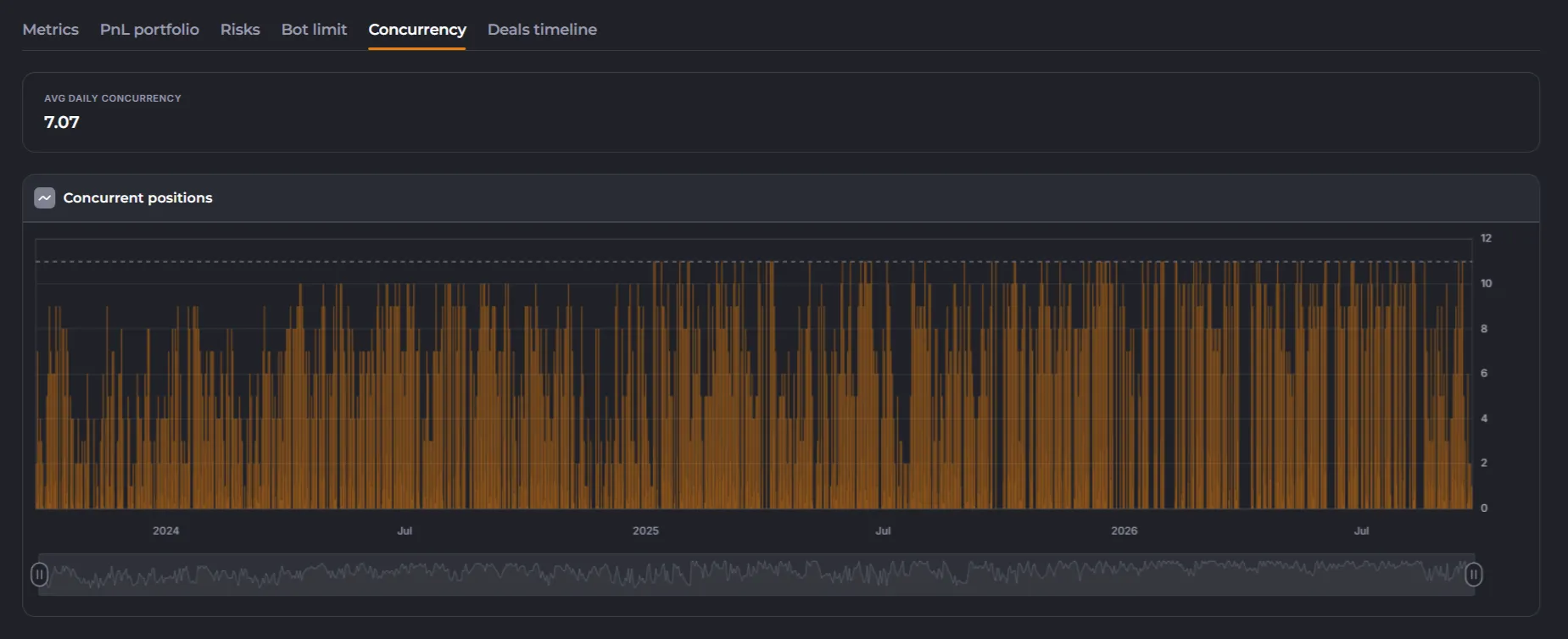Select the Concurrency tab

coord(417,30)
